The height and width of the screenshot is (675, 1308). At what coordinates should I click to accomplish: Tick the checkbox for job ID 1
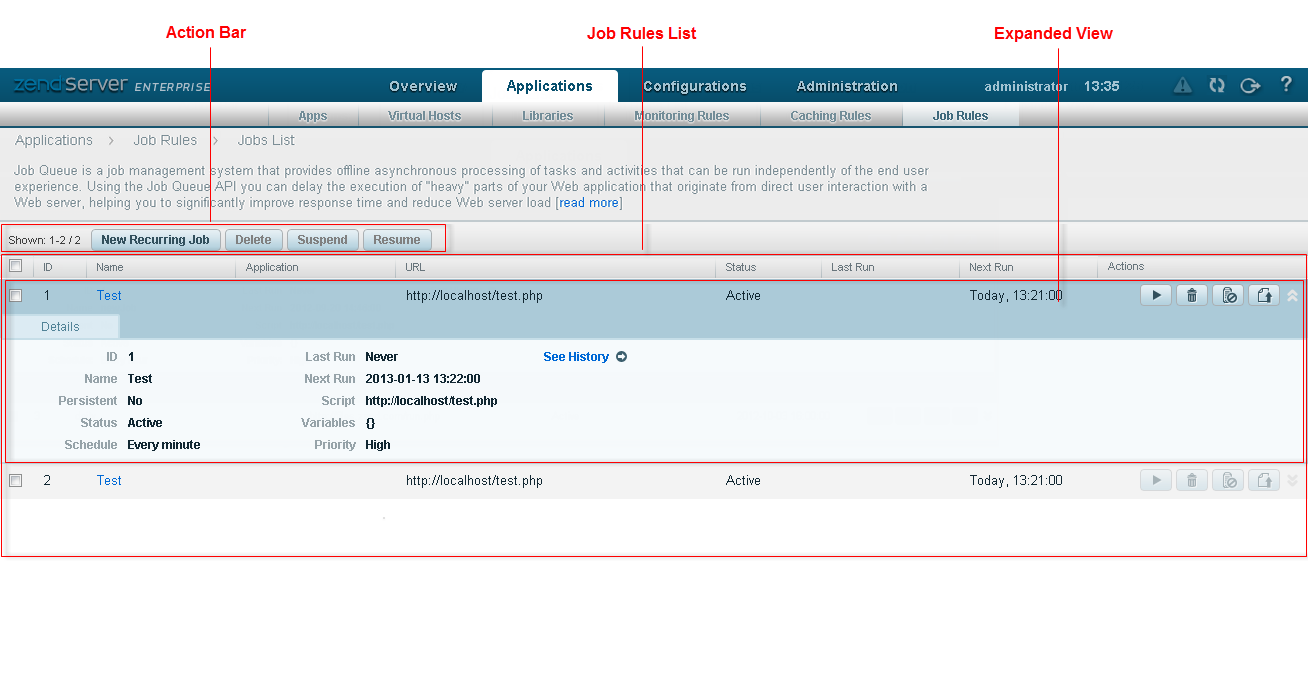pyautogui.click(x=16, y=295)
